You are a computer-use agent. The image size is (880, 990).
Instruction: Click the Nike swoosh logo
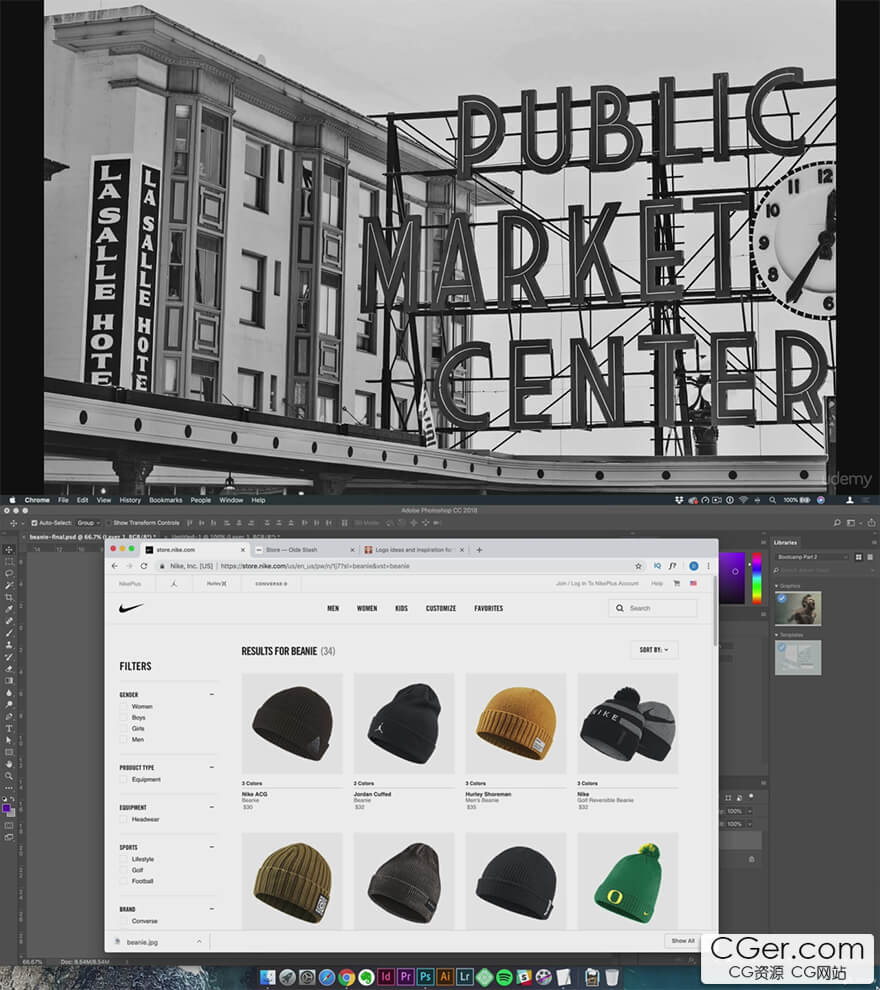[131, 608]
